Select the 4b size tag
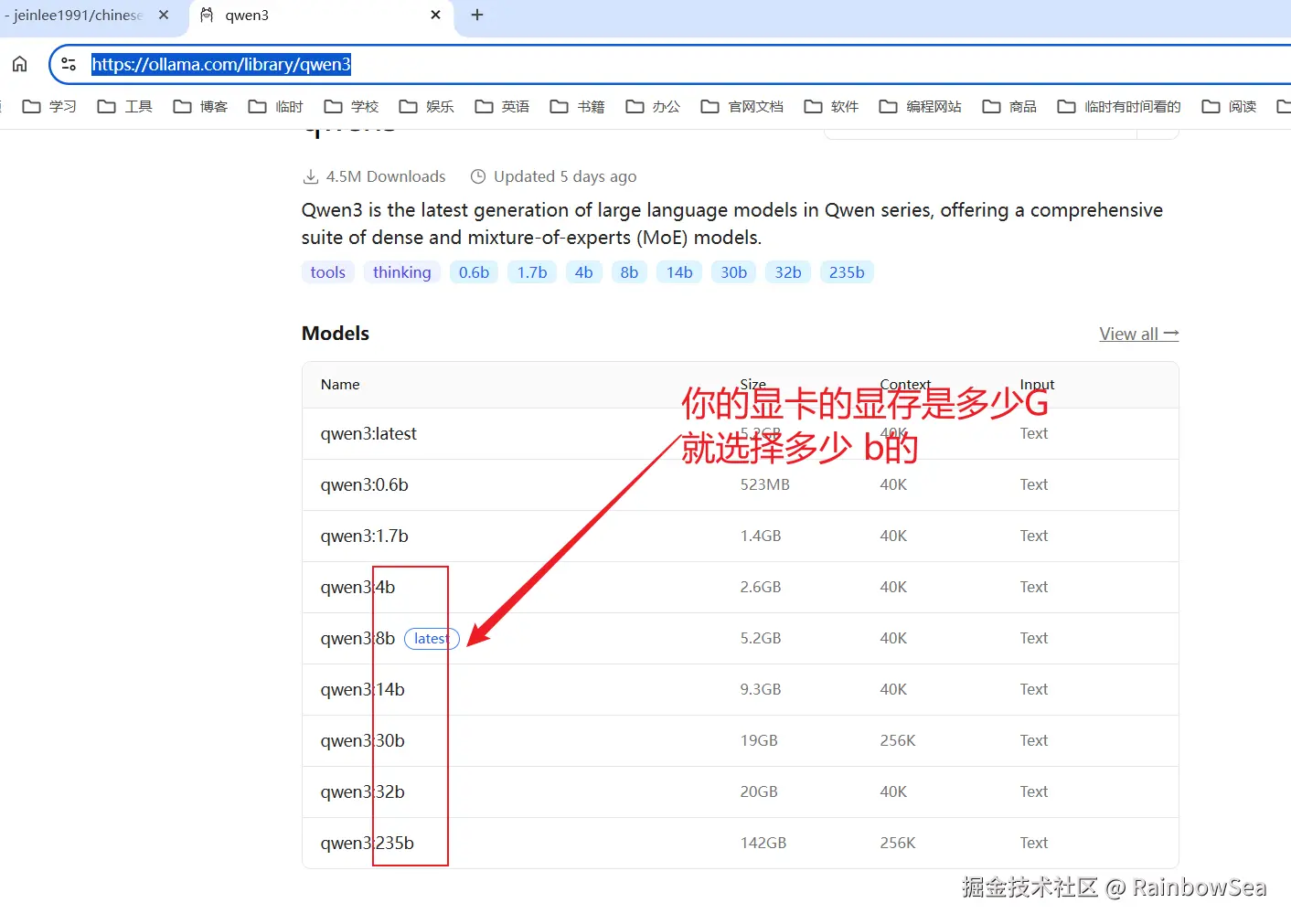Viewport: 1291px width, 924px height. coord(583,272)
